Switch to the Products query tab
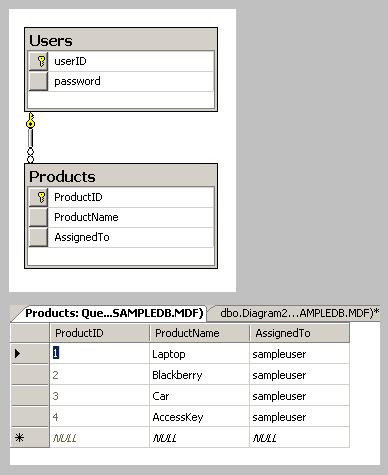Screen dimensions: 388x475 (x=113, y=313)
